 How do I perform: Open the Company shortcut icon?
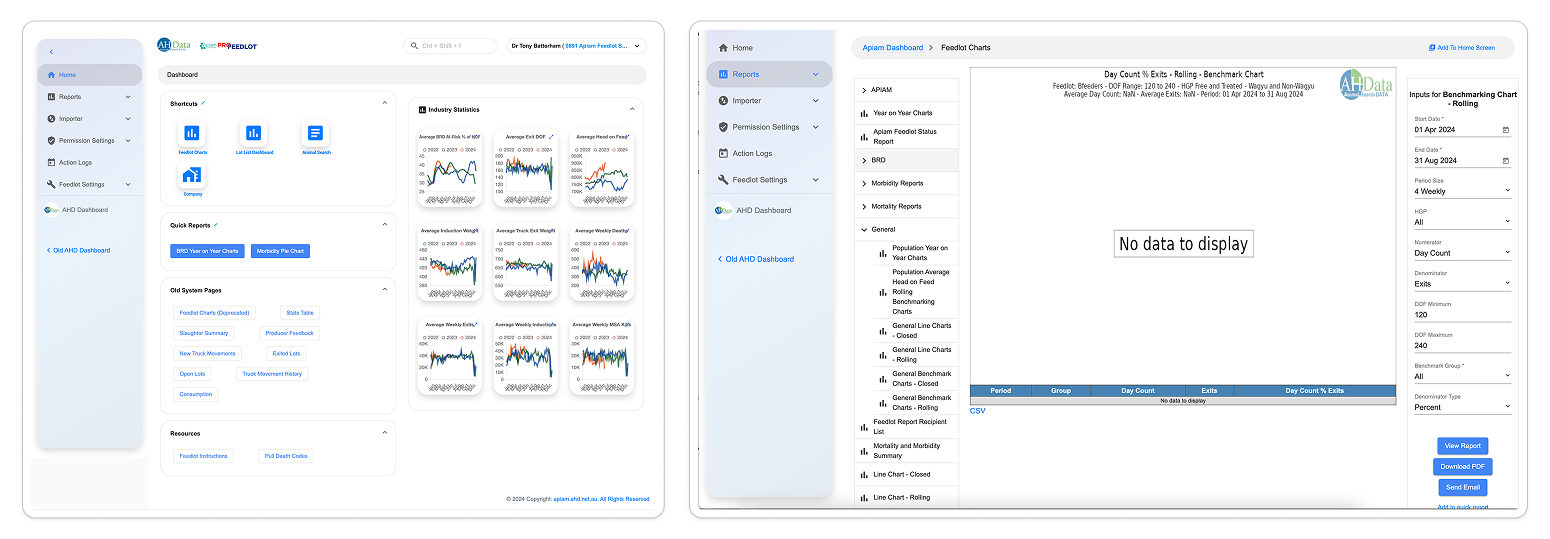(x=192, y=175)
